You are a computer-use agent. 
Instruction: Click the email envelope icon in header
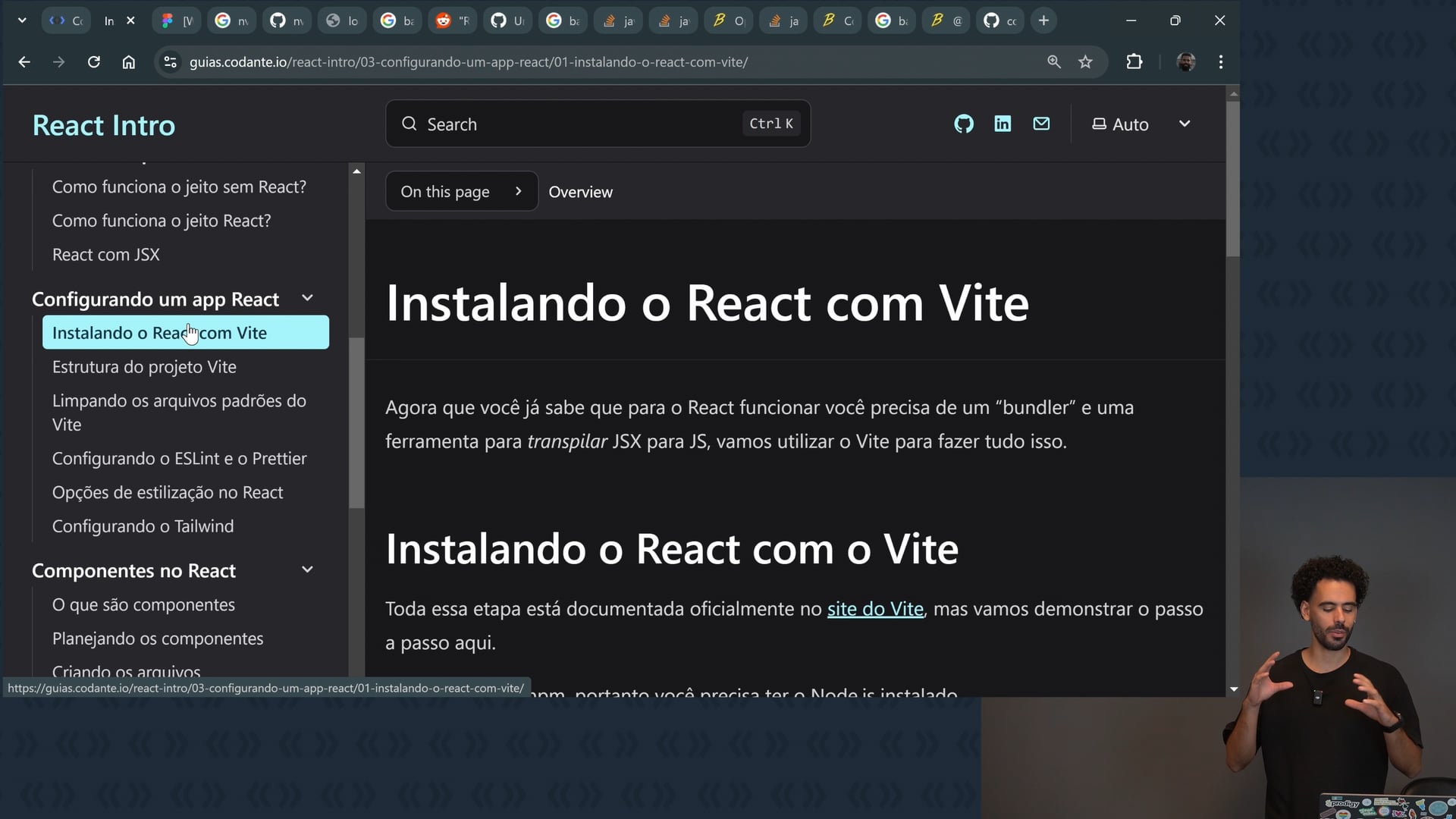tap(1041, 124)
